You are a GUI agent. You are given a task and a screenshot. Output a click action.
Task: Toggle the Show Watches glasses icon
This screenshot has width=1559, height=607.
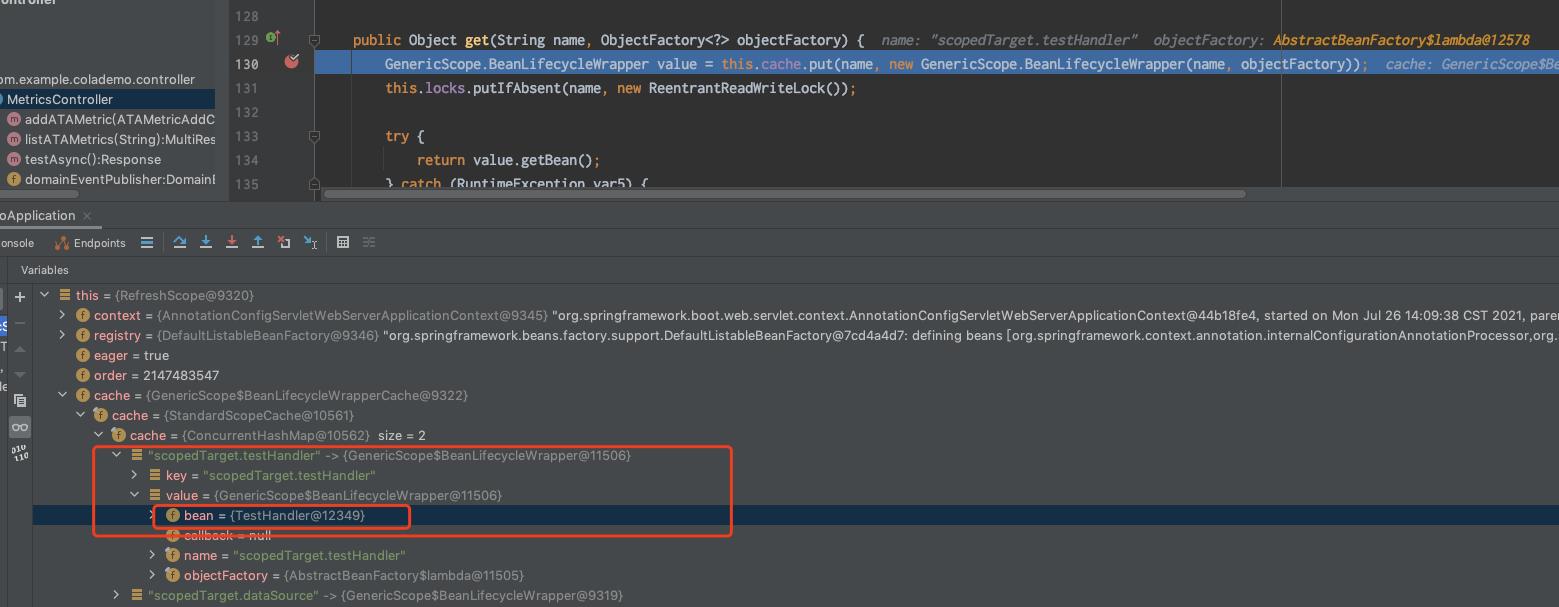20,427
